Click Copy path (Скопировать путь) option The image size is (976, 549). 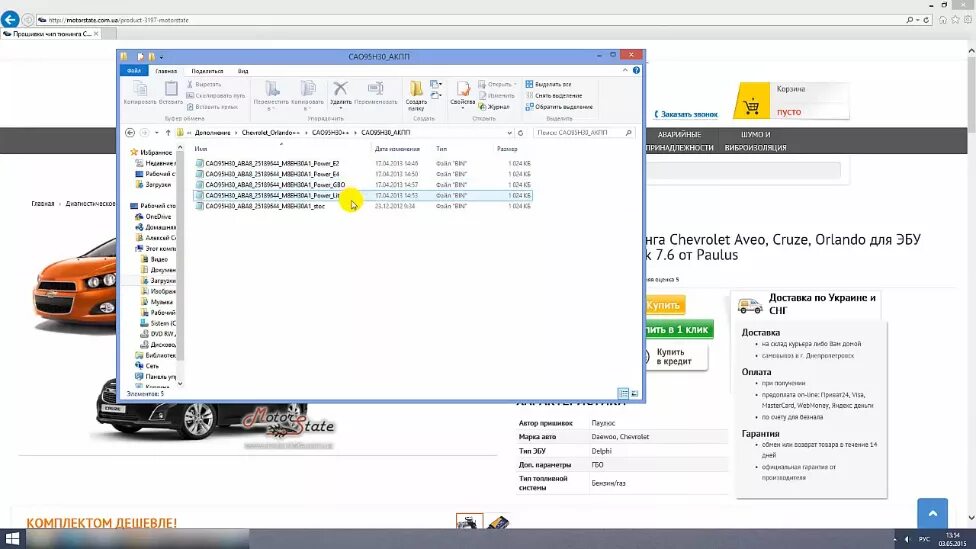215,95
